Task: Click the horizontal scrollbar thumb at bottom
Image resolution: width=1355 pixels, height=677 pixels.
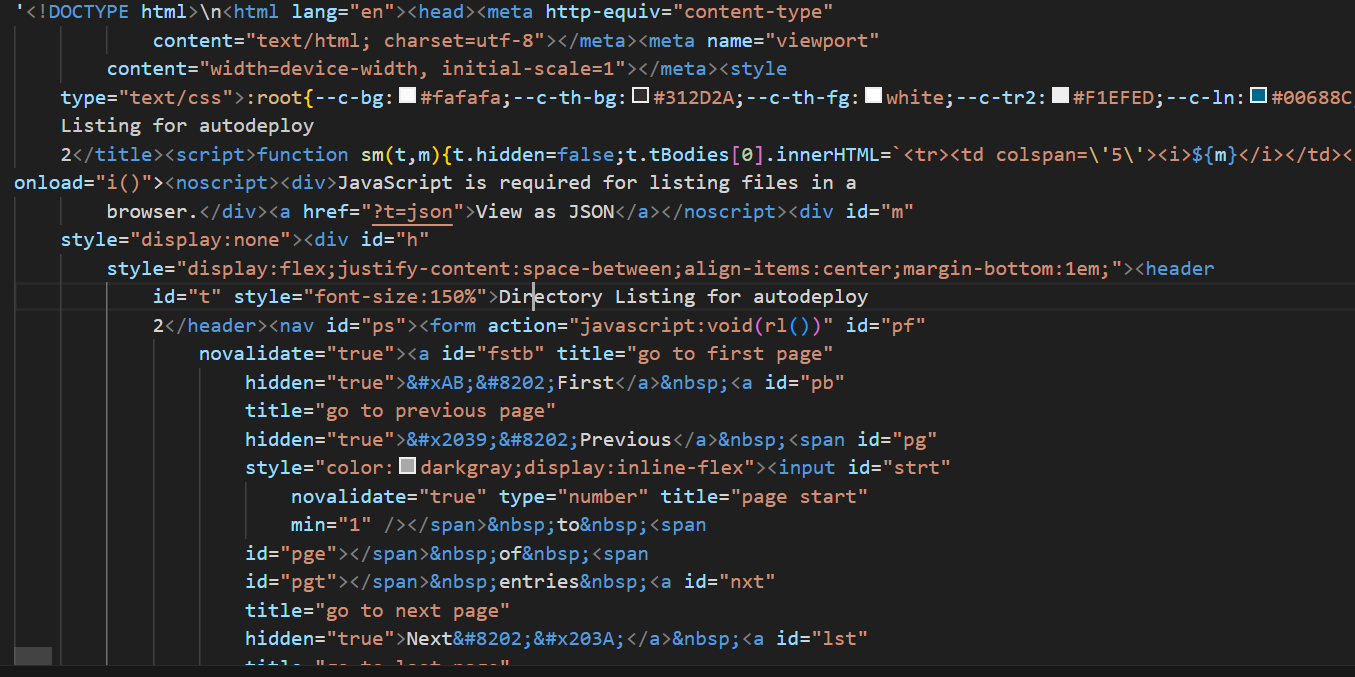Action: [33, 656]
